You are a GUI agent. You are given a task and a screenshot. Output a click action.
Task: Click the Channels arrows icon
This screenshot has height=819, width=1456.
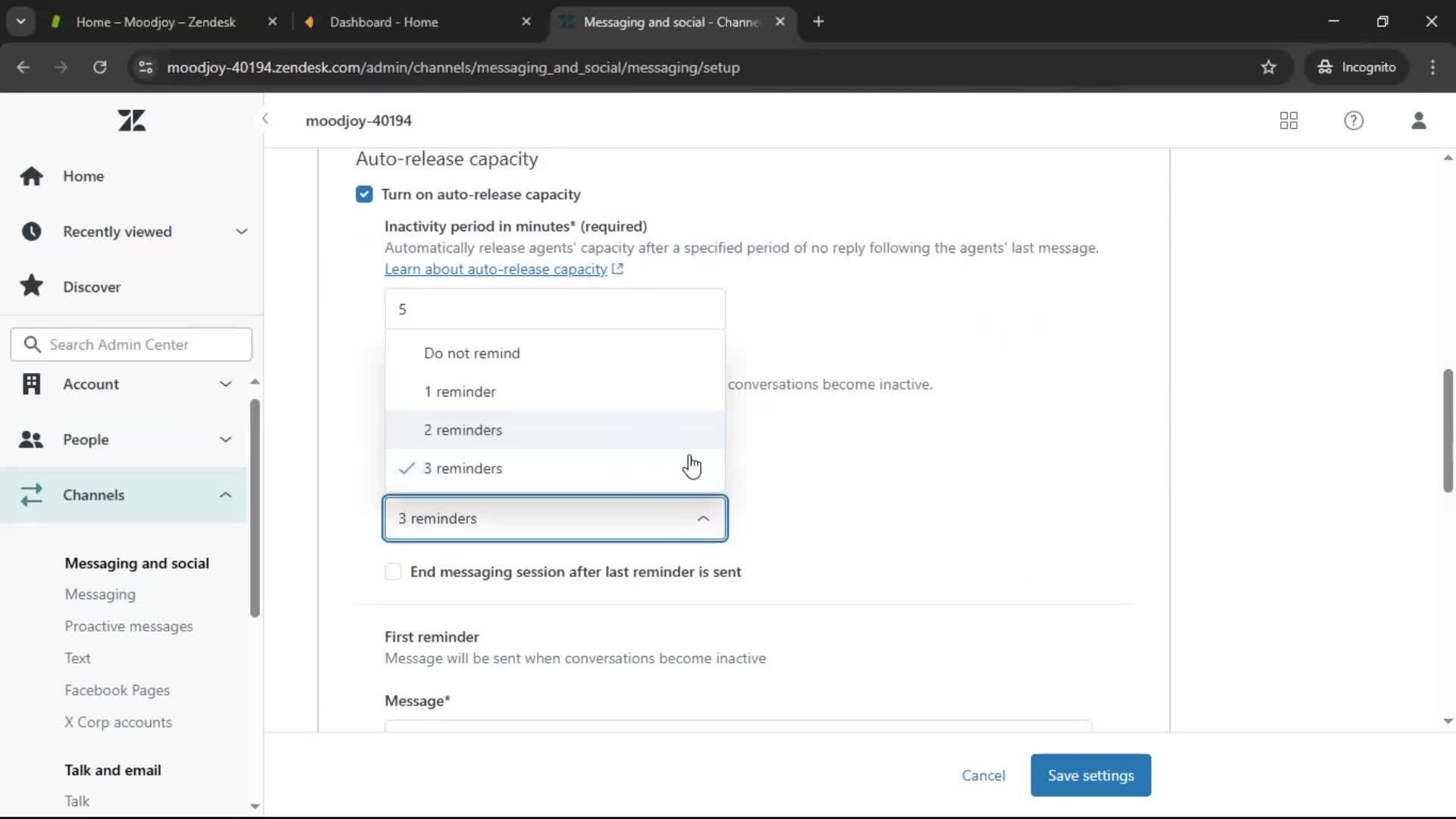tap(31, 494)
